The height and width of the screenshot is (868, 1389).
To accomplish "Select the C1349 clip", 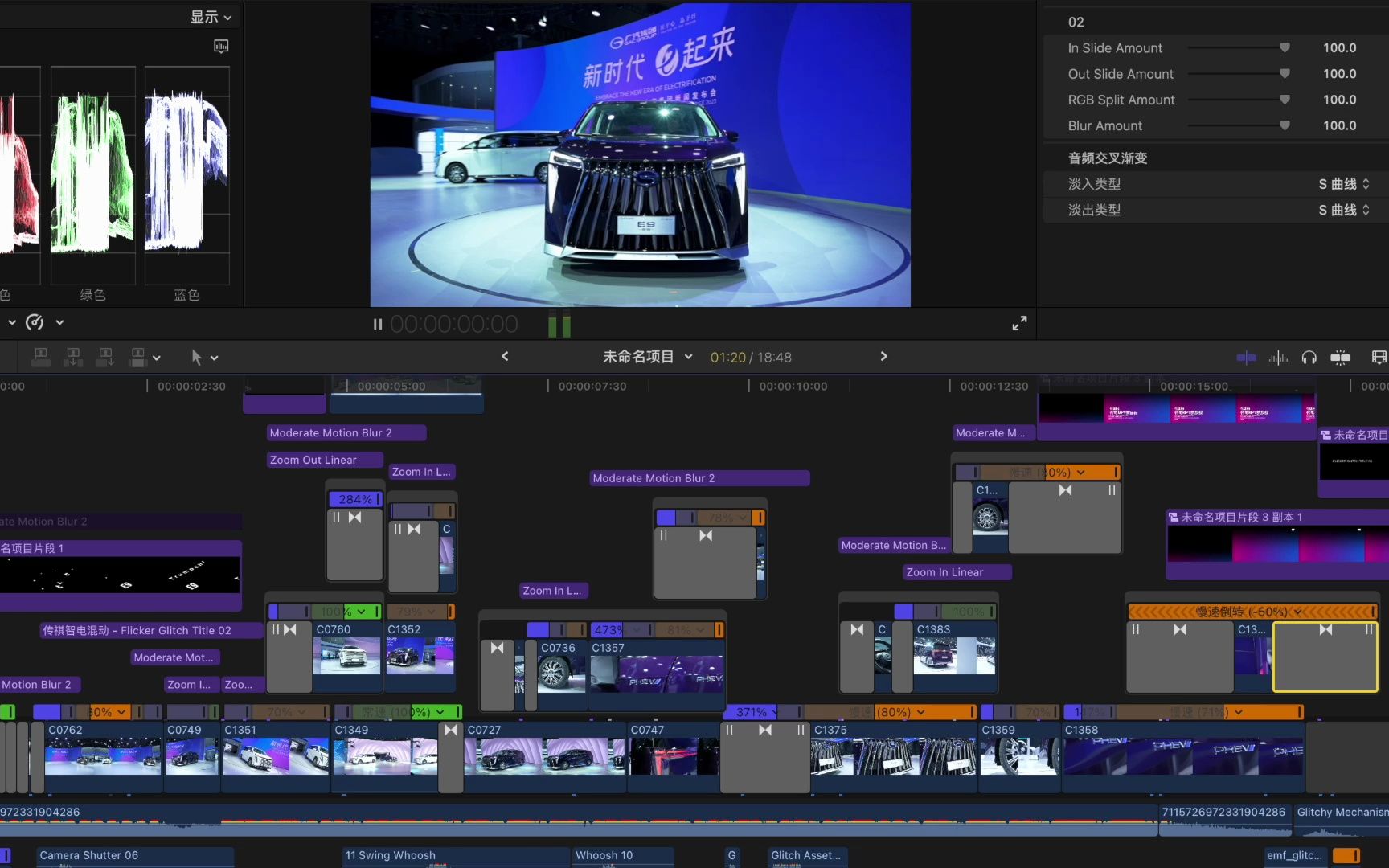I will click(x=385, y=756).
